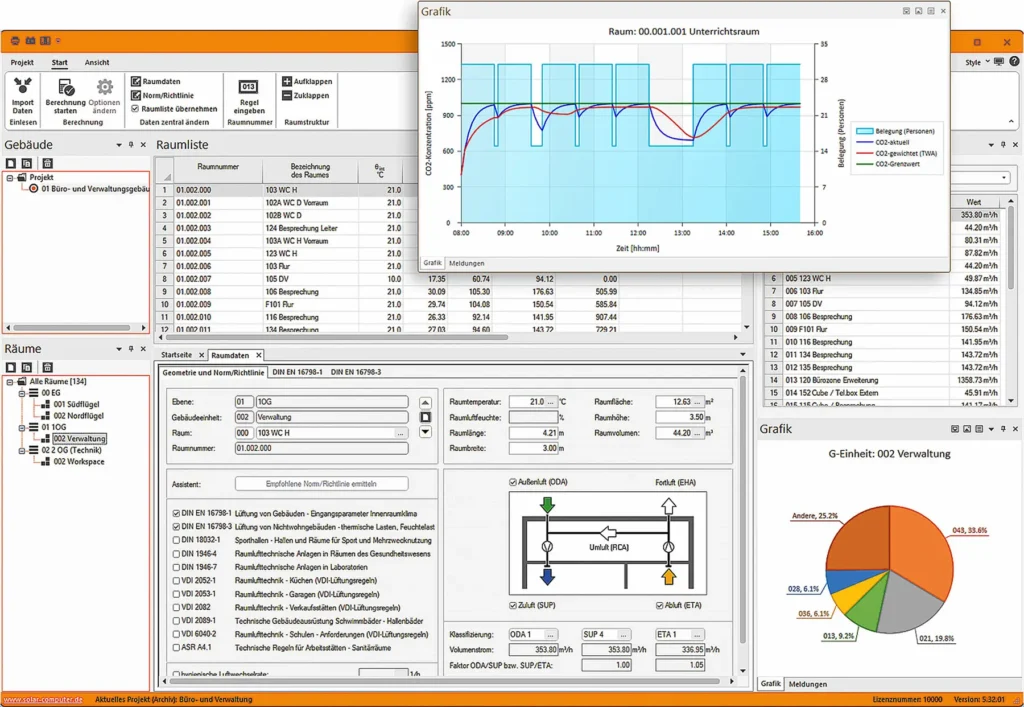Click the Zuklappen minus icon
The width and height of the screenshot is (1024, 707).
point(287,96)
